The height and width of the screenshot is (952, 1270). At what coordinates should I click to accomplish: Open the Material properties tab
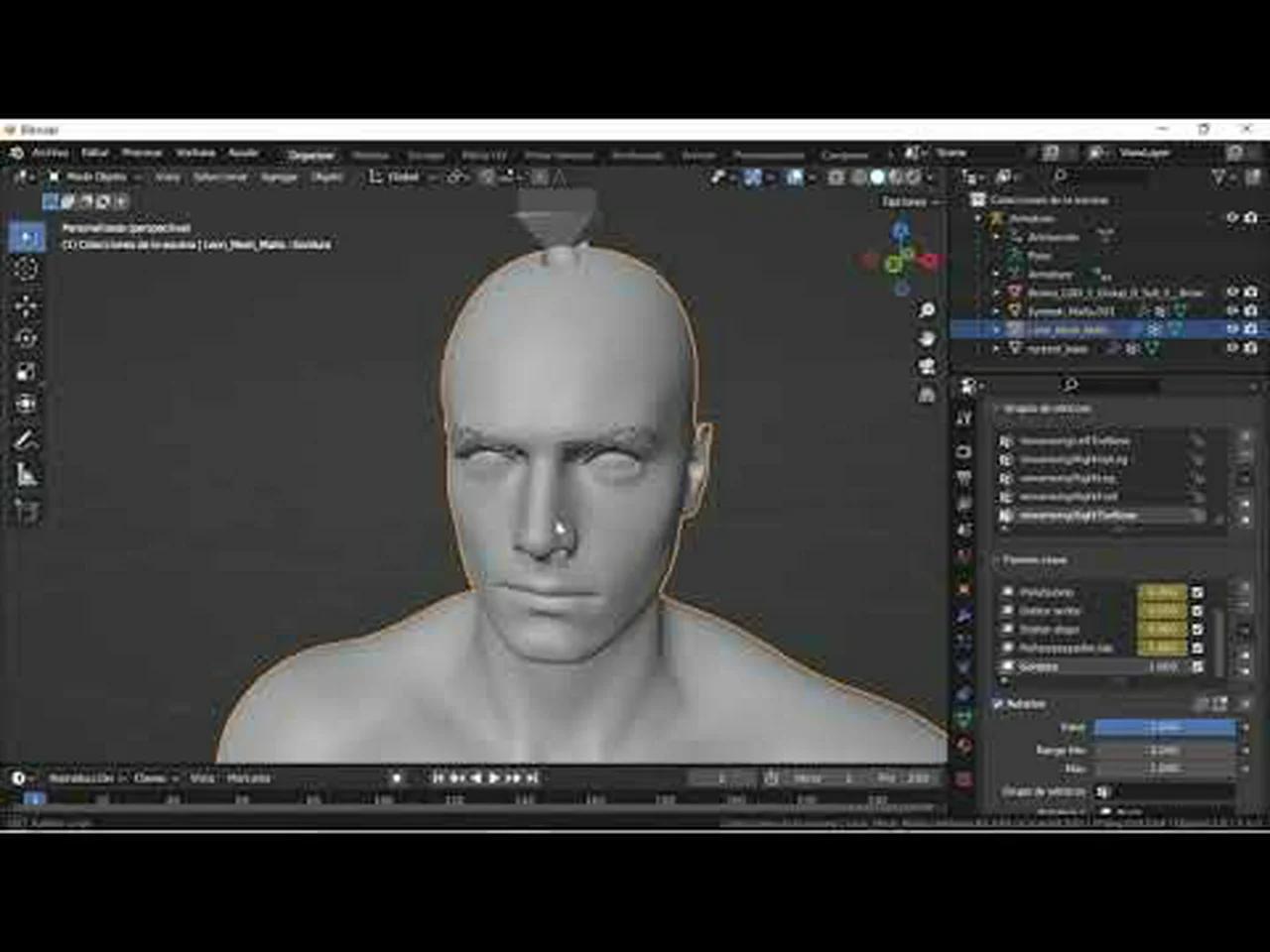[963, 746]
